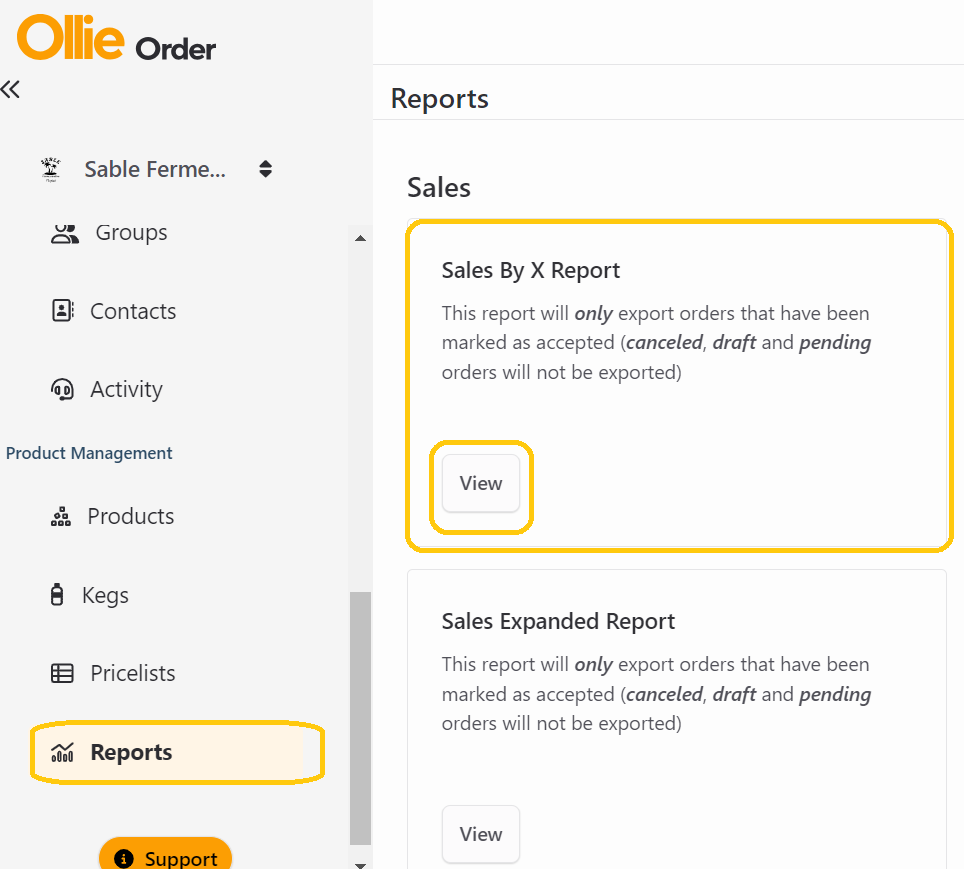This screenshot has width=964, height=869.
Task: Select Reports in the sidebar
Action: pos(177,752)
